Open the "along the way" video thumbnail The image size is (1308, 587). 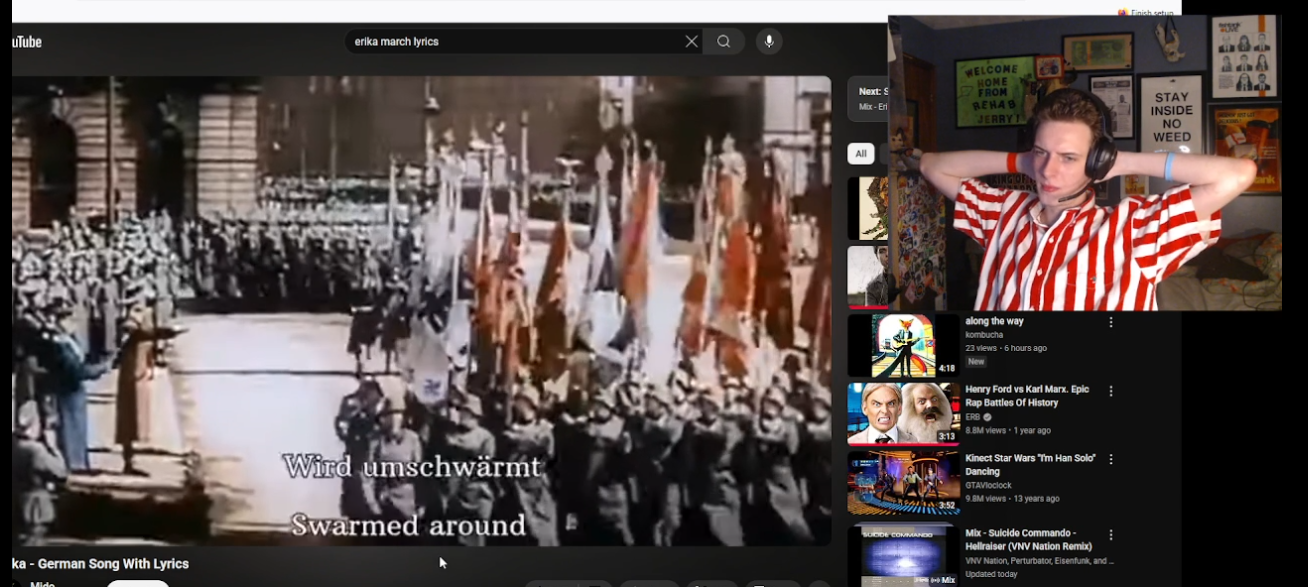pyautogui.click(x=904, y=346)
